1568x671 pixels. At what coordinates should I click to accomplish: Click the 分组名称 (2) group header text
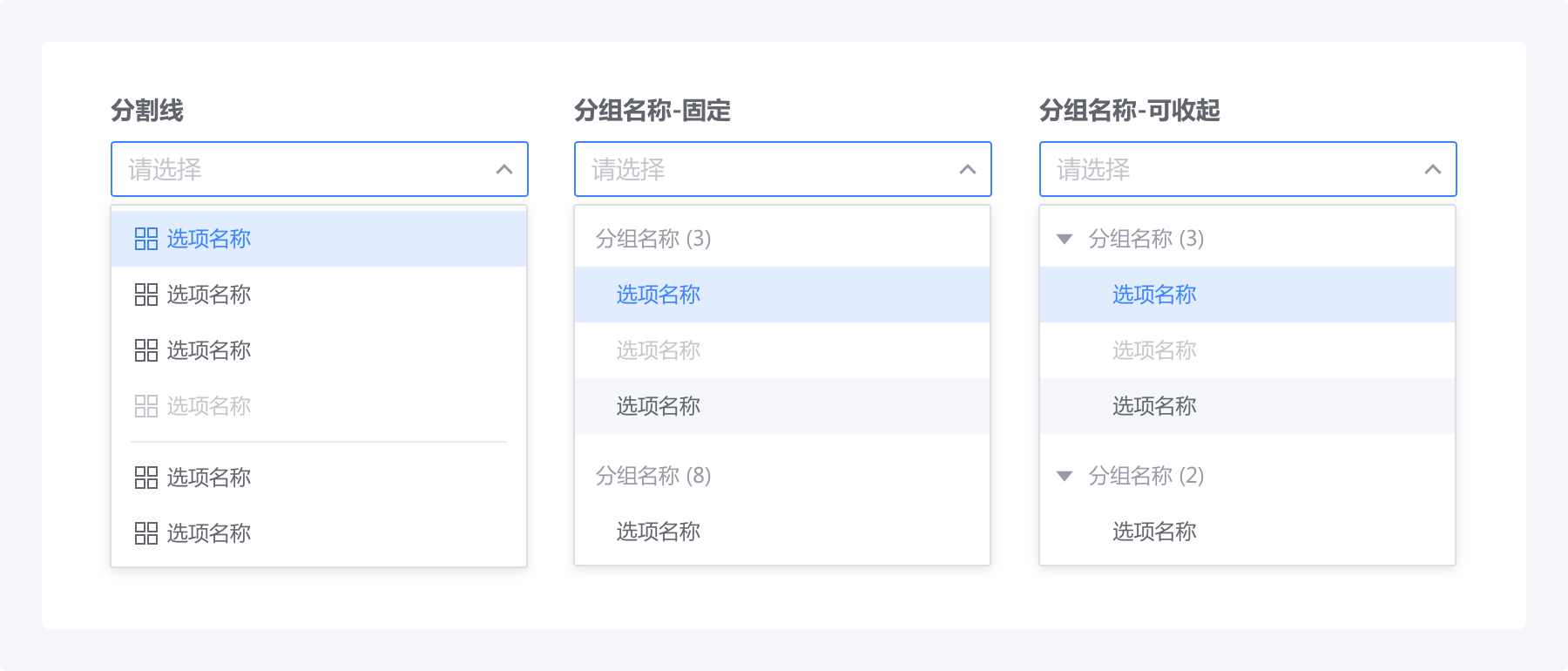pyautogui.click(x=1146, y=476)
